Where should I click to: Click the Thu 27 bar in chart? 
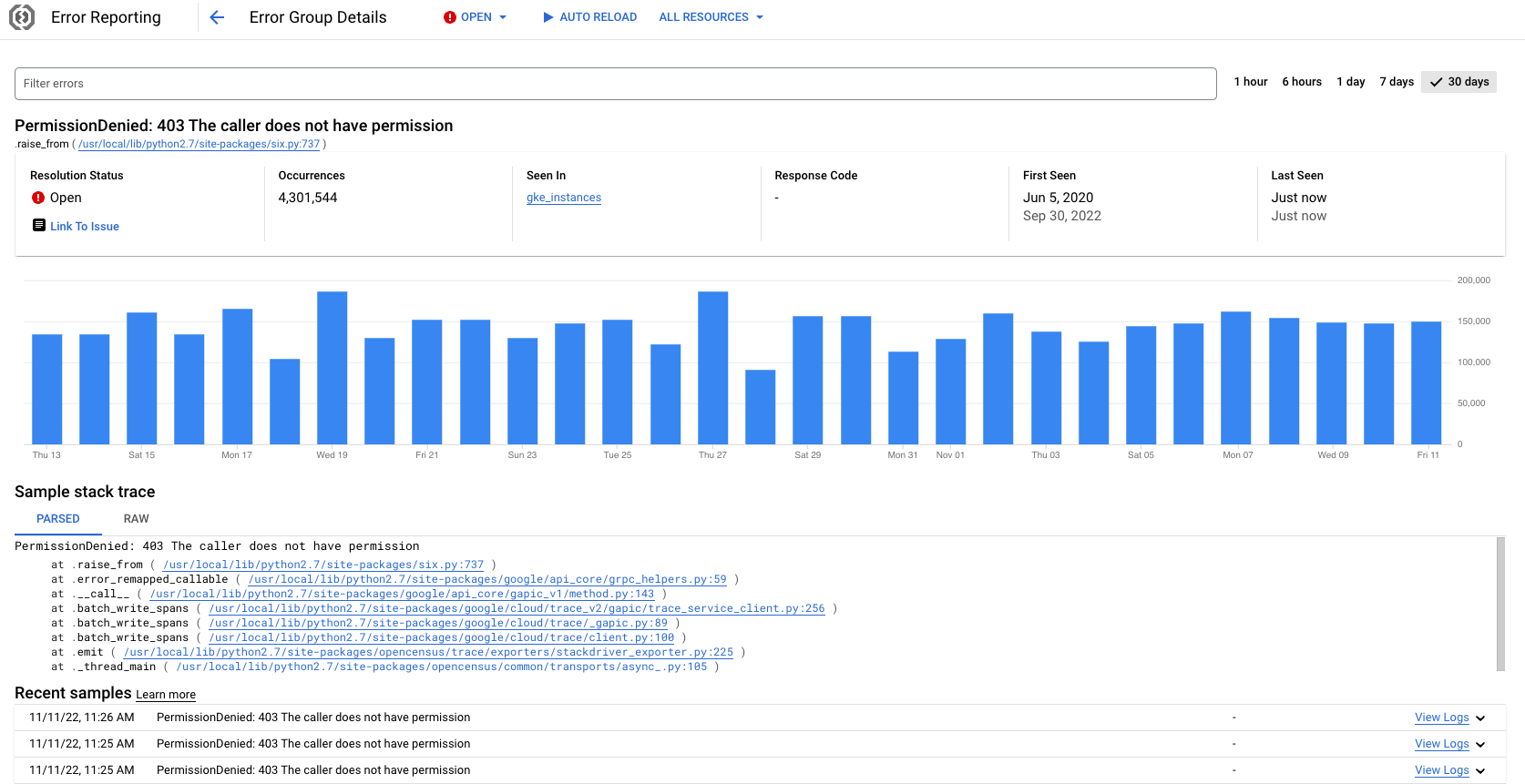pyautogui.click(x=713, y=368)
